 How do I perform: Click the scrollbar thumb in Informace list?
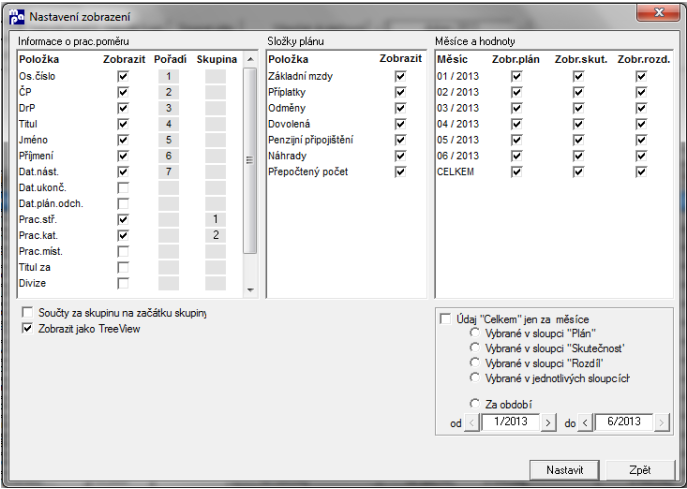tap(250, 160)
